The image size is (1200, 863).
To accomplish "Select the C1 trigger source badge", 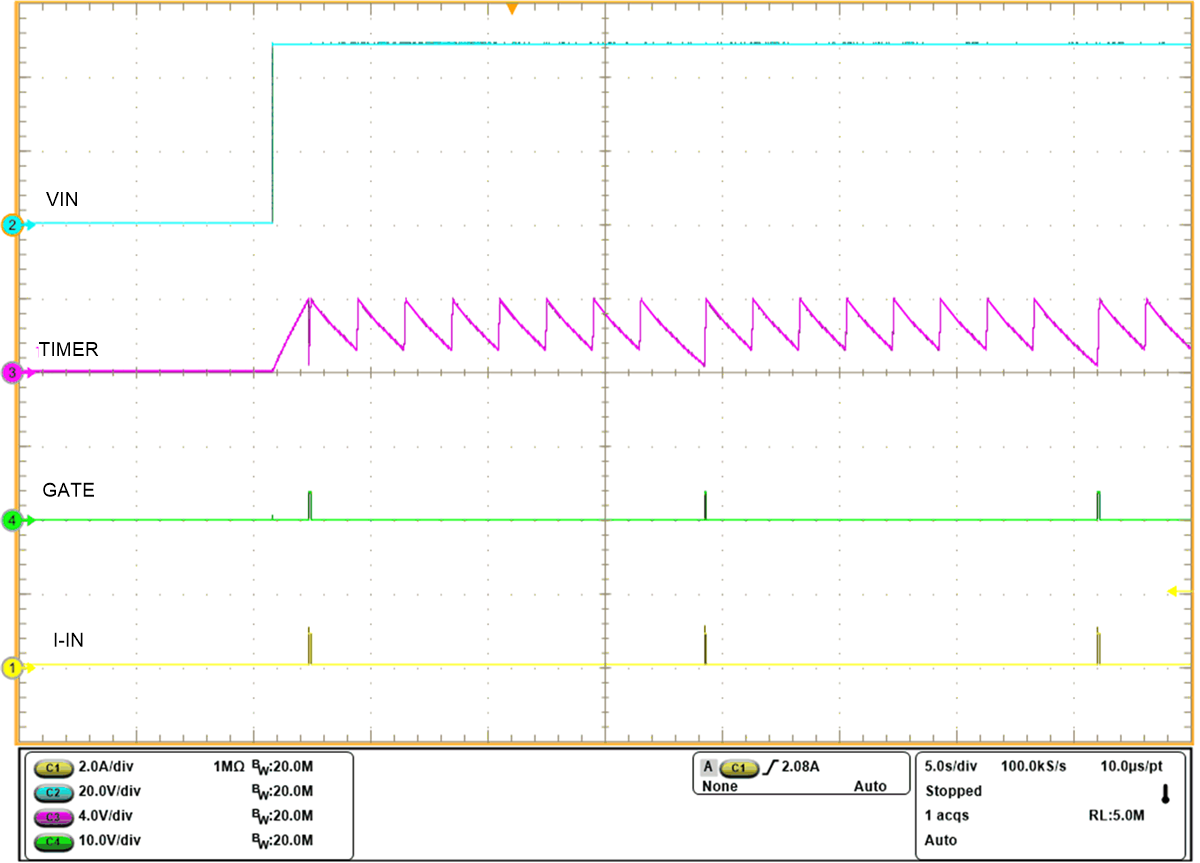I will (x=739, y=767).
